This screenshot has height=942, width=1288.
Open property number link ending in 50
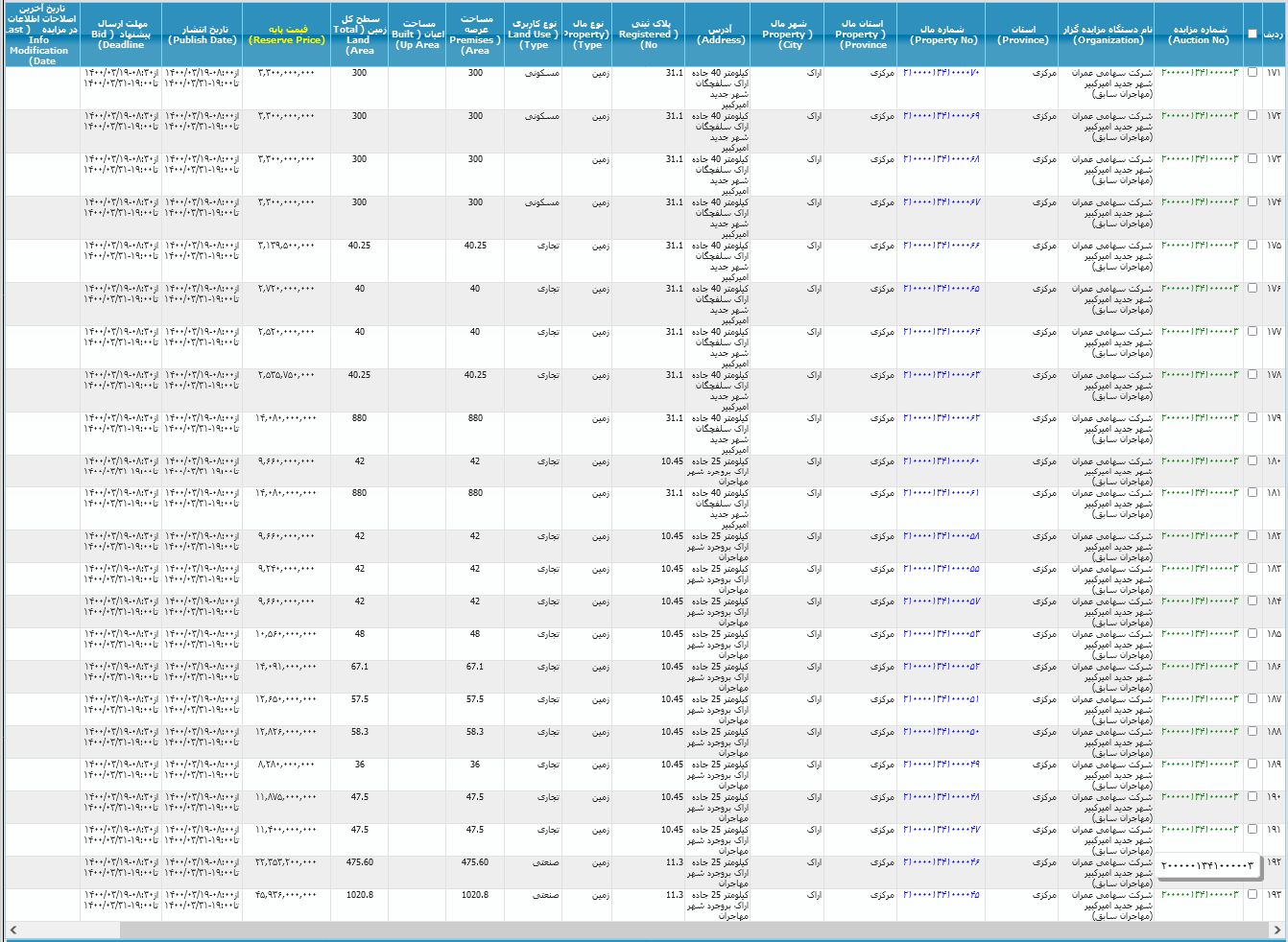(x=942, y=732)
